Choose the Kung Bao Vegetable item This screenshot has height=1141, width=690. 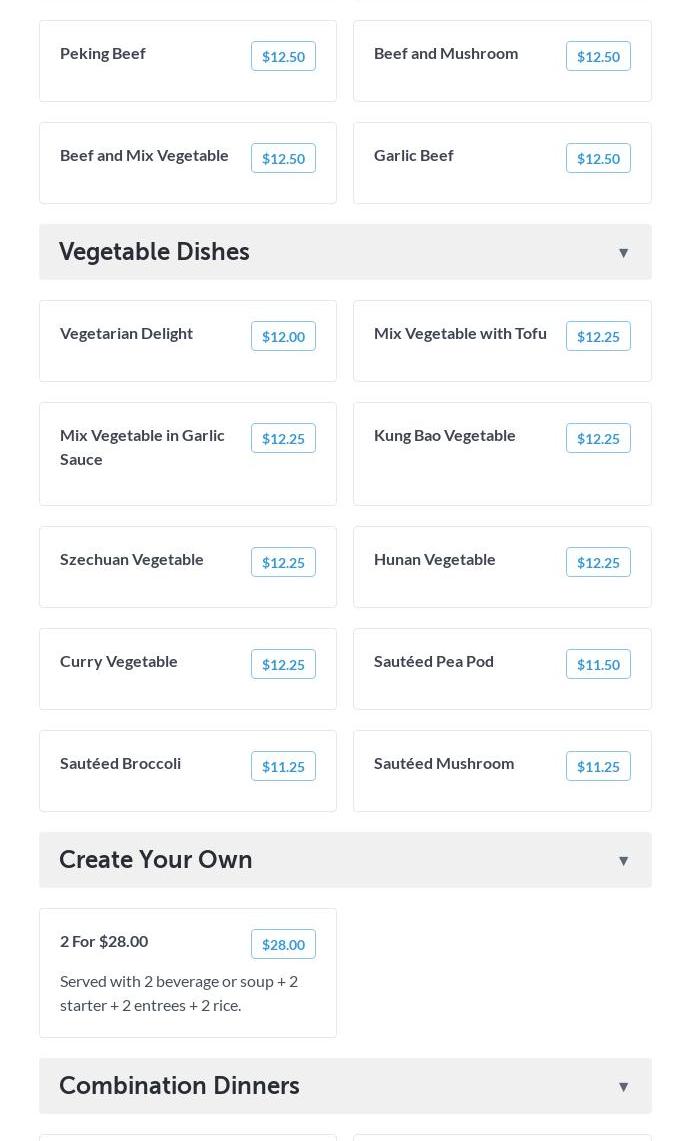[445, 435]
